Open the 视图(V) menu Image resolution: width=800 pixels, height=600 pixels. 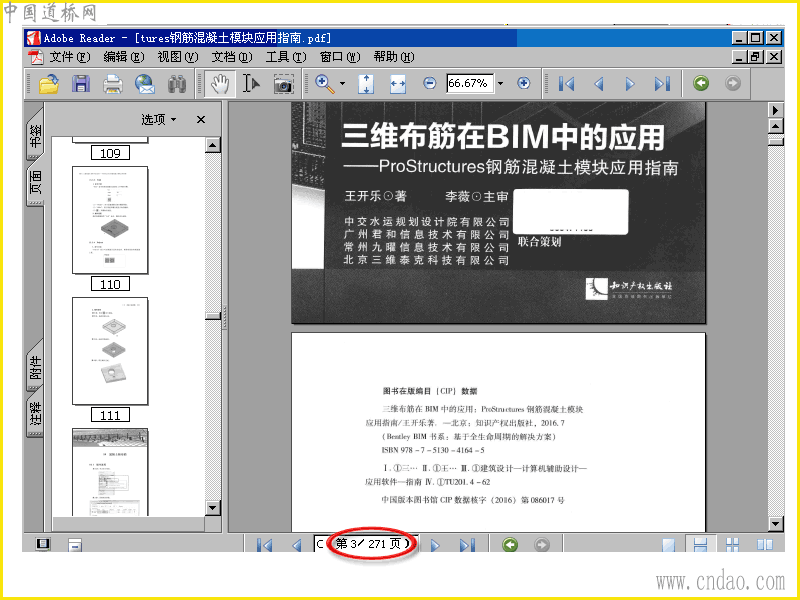[x=178, y=57]
